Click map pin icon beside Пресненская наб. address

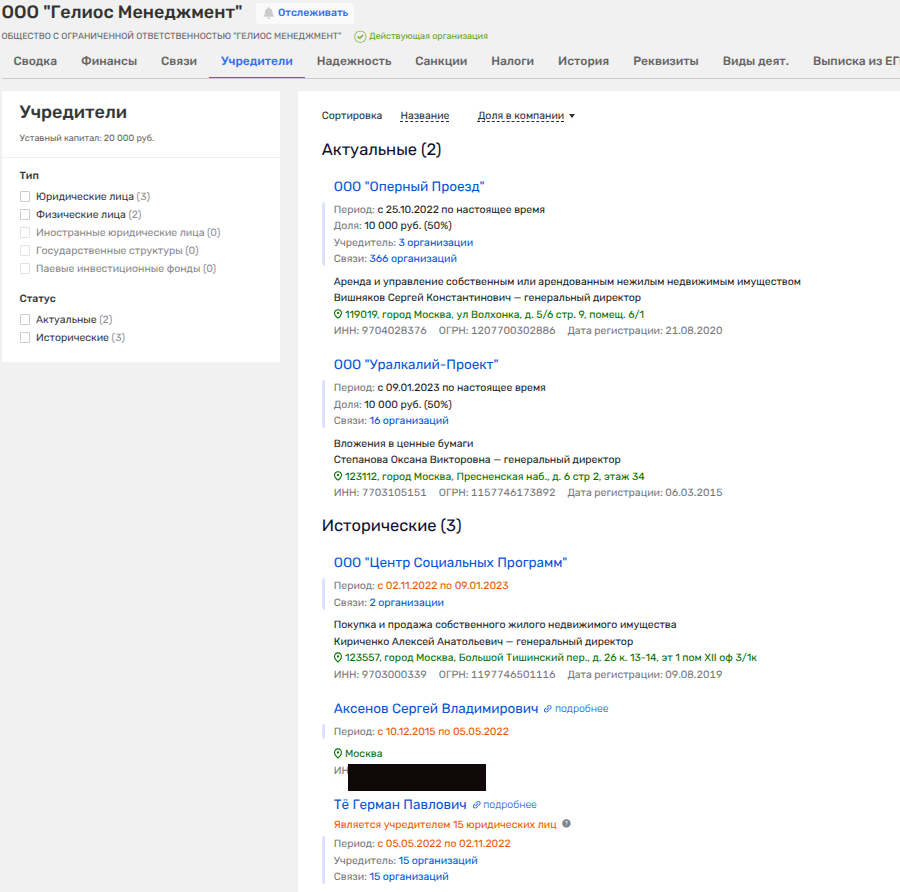click(338, 476)
